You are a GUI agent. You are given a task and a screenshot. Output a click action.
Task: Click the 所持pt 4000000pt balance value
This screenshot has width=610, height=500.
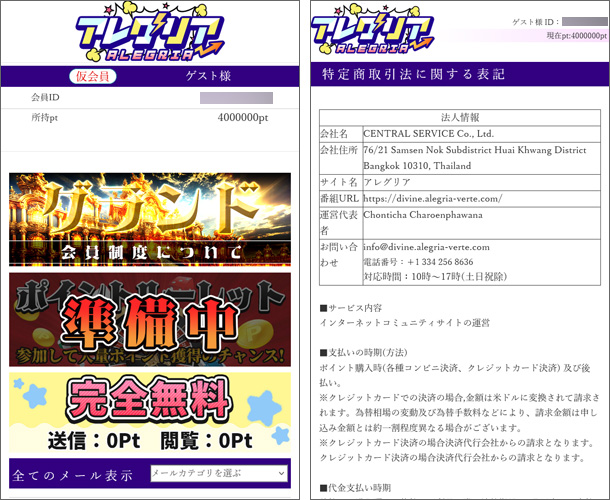coord(242,117)
